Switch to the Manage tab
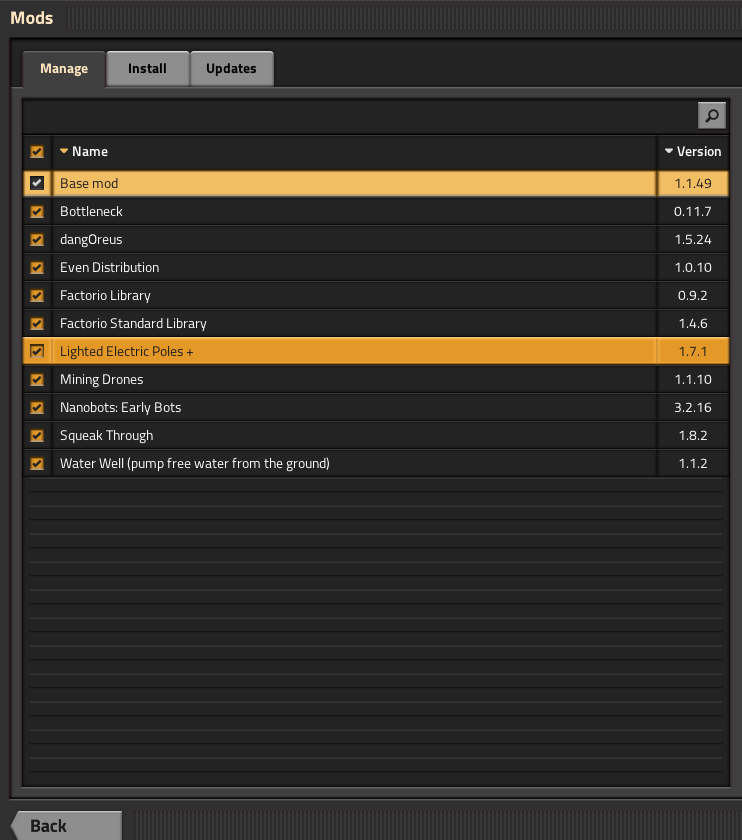Screen dimensions: 742x840 coord(64,69)
